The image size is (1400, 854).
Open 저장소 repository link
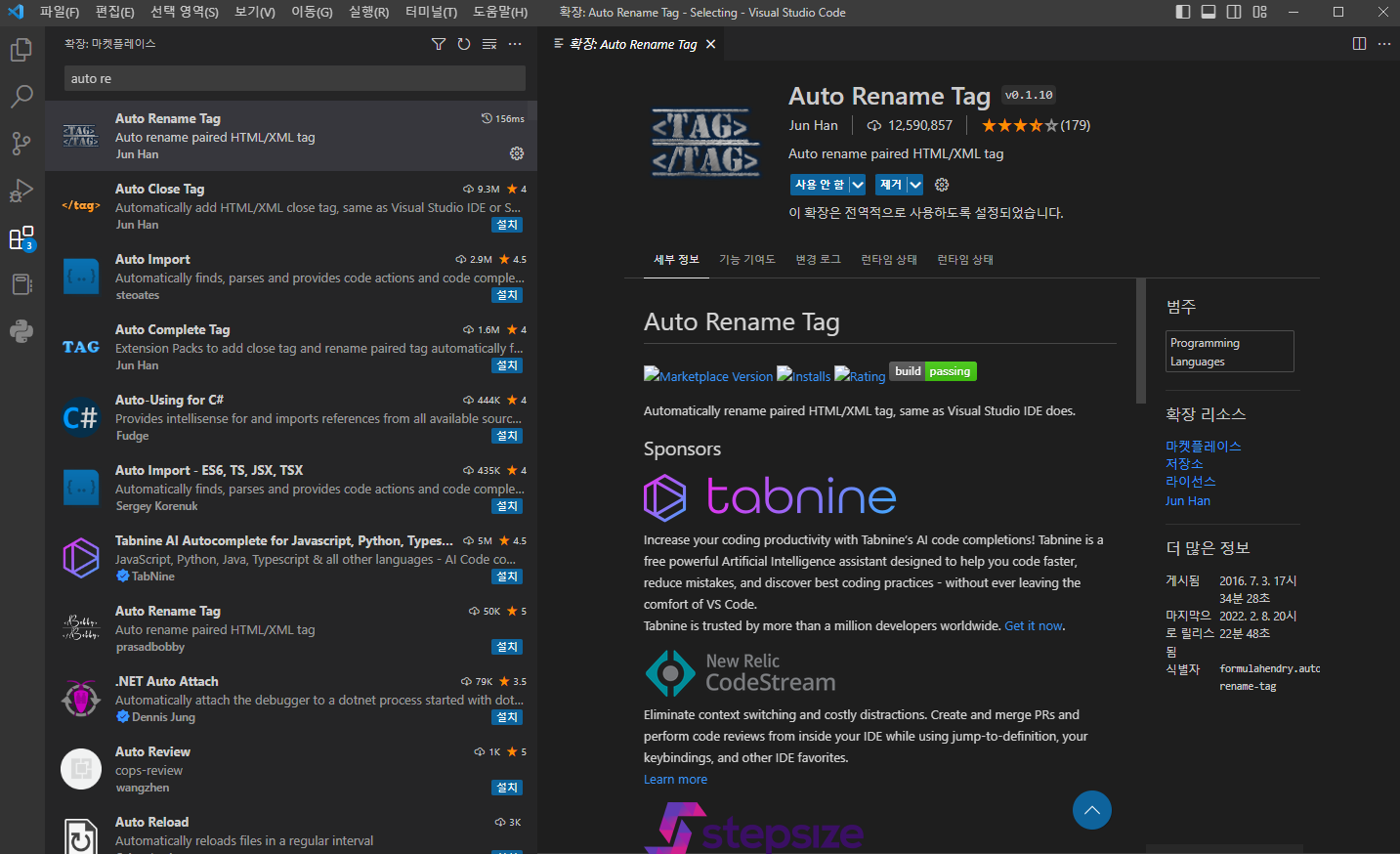(x=1184, y=464)
